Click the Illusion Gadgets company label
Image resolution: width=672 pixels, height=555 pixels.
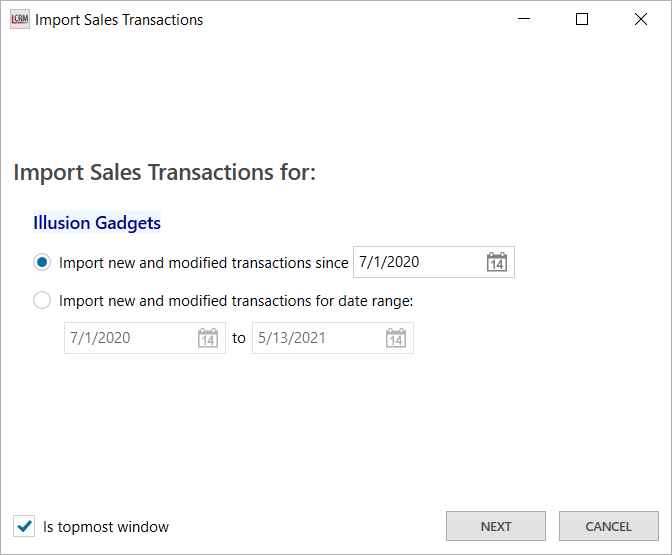[x=97, y=223]
